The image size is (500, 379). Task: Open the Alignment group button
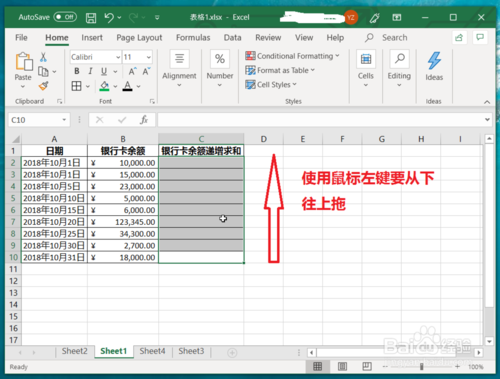pos(179,69)
